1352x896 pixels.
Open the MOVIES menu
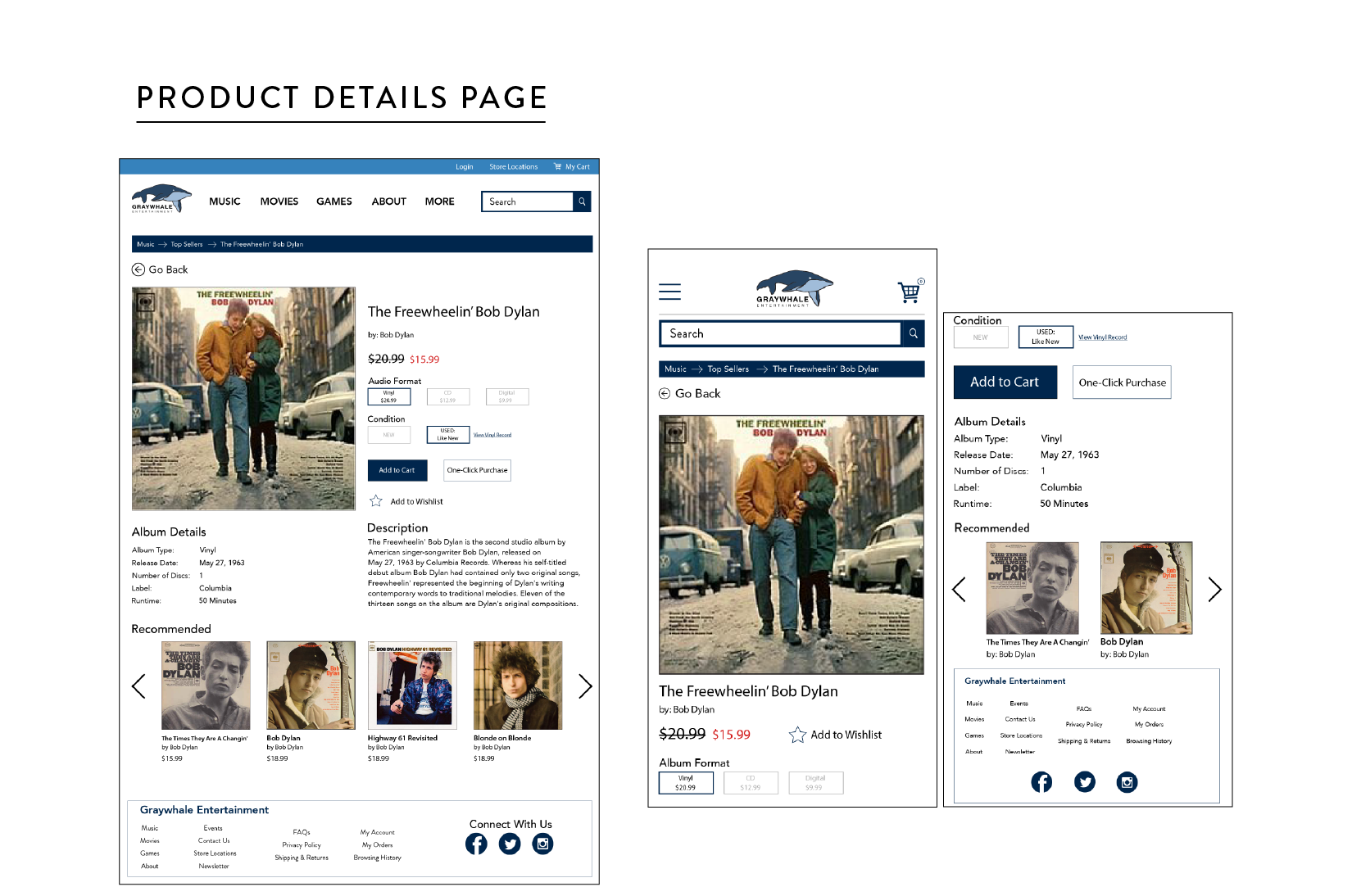[x=279, y=201]
